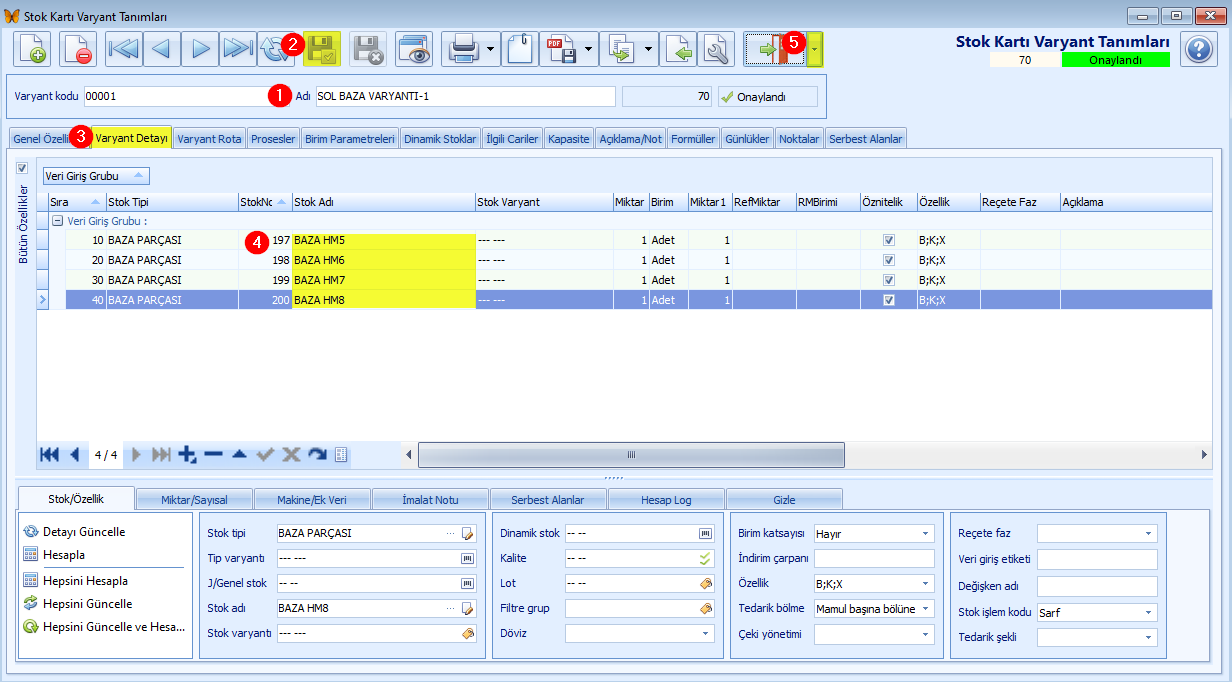Collapse the Veri Giriş Grubu group row
The width and height of the screenshot is (1232, 682).
[57, 221]
